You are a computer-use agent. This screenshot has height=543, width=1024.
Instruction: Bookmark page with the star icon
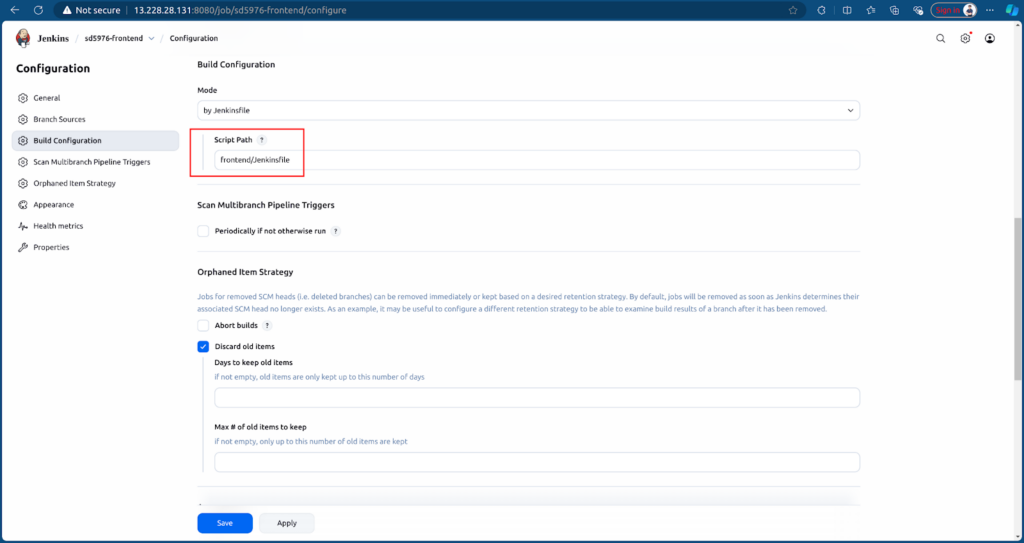pyautogui.click(x=793, y=10)
